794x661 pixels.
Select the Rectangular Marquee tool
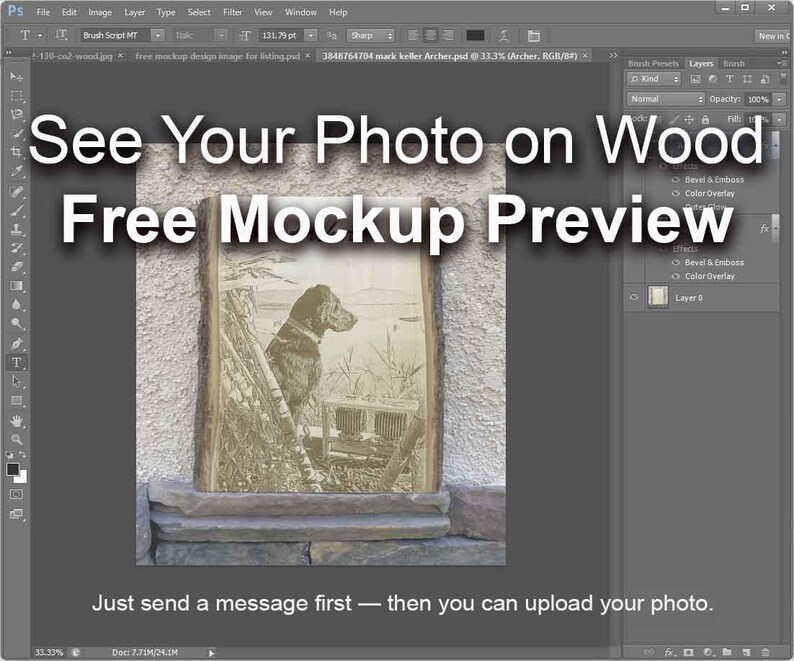pyautogui.click(x=16, y=96)
